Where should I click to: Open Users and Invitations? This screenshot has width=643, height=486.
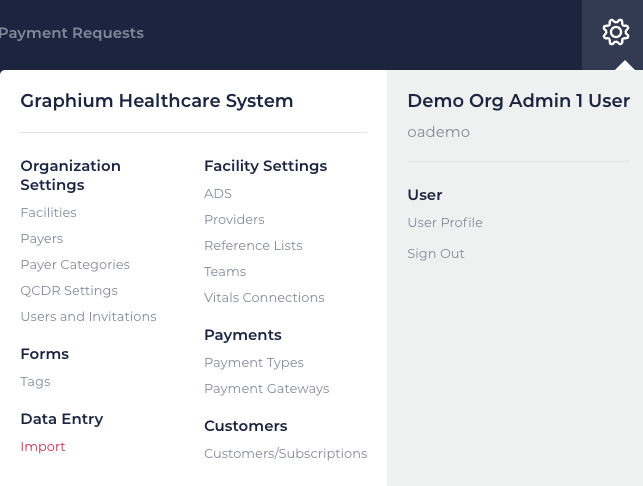89,316
